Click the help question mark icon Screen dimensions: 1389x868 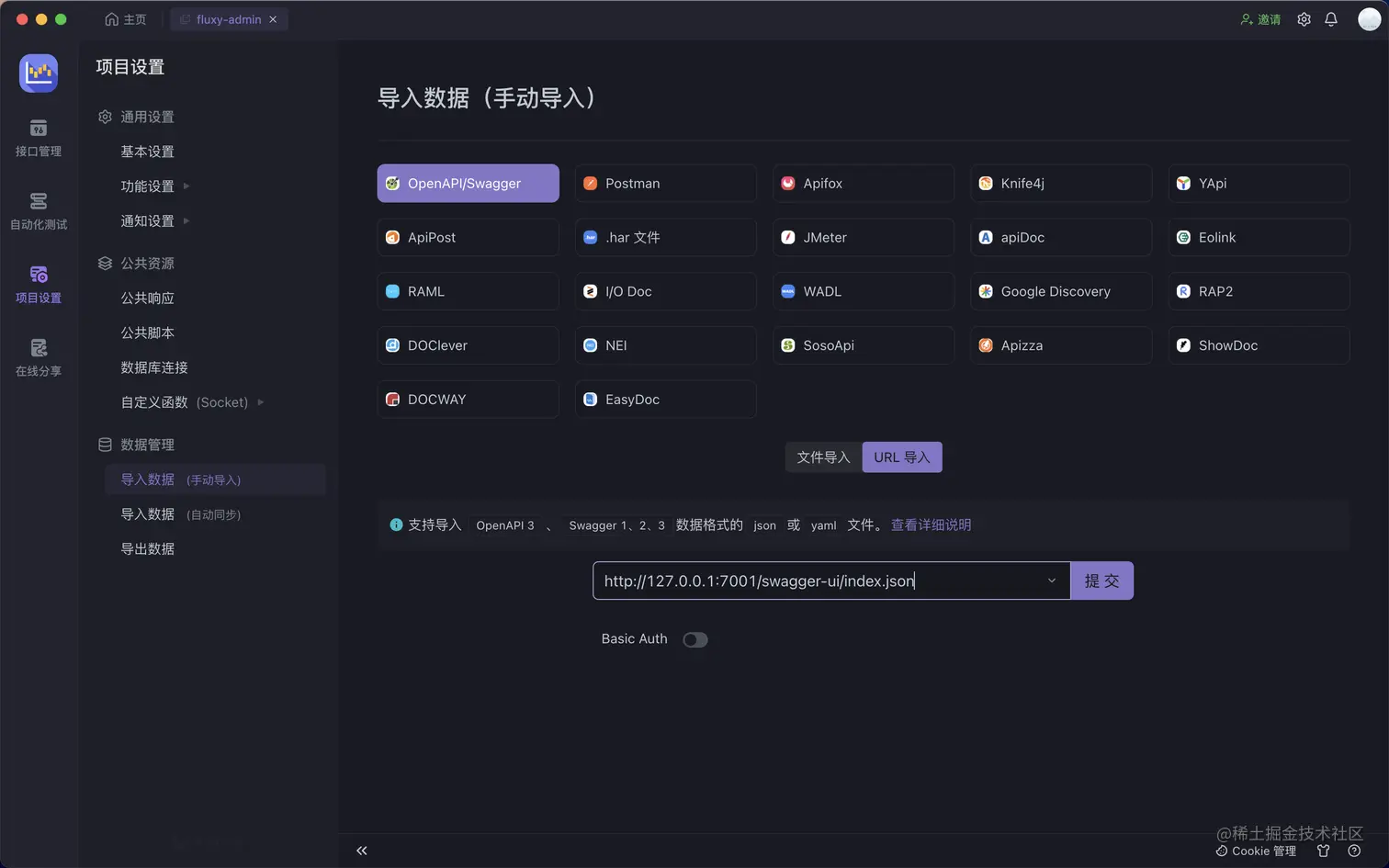click(x=1354, y=851)
